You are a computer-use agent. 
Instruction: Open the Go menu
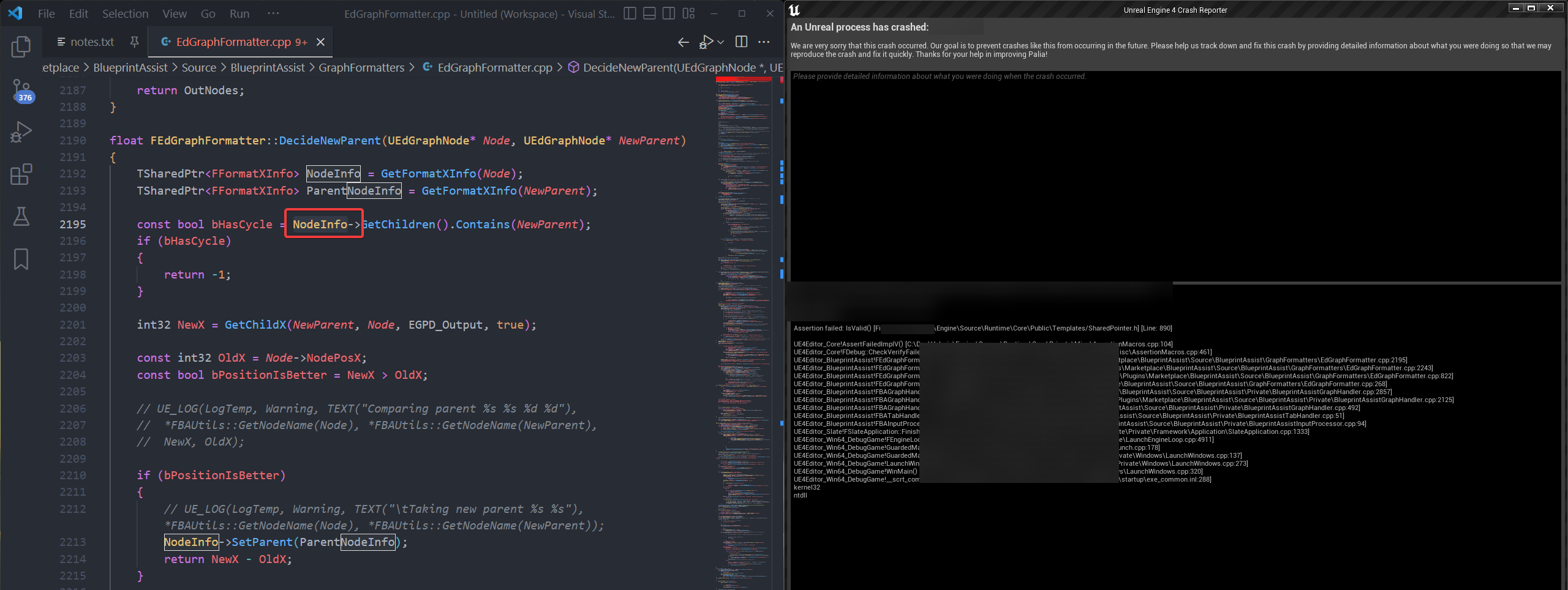click(x=208, y=13)
